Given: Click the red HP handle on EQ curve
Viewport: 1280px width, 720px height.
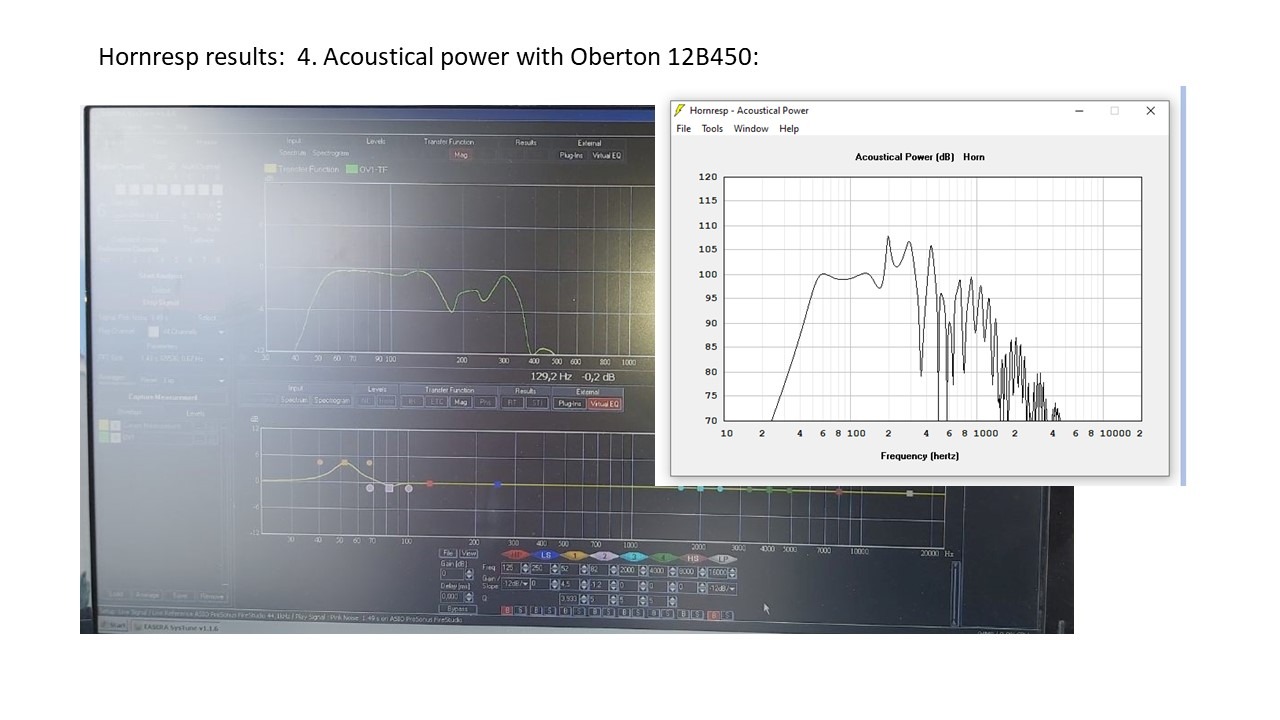Looking at the screenshot, I should point(429,483).
